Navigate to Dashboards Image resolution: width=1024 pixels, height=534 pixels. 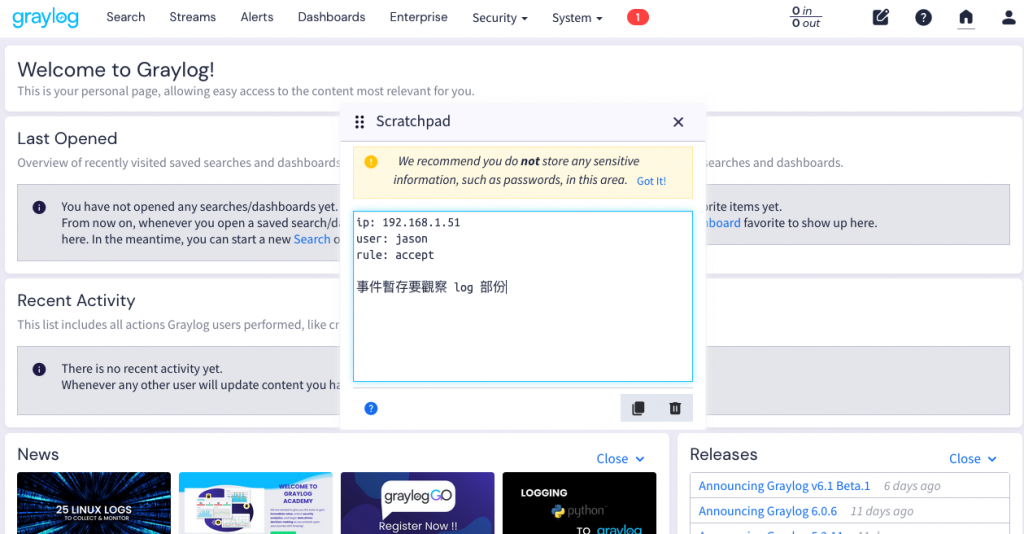click(x=331, y=17)
